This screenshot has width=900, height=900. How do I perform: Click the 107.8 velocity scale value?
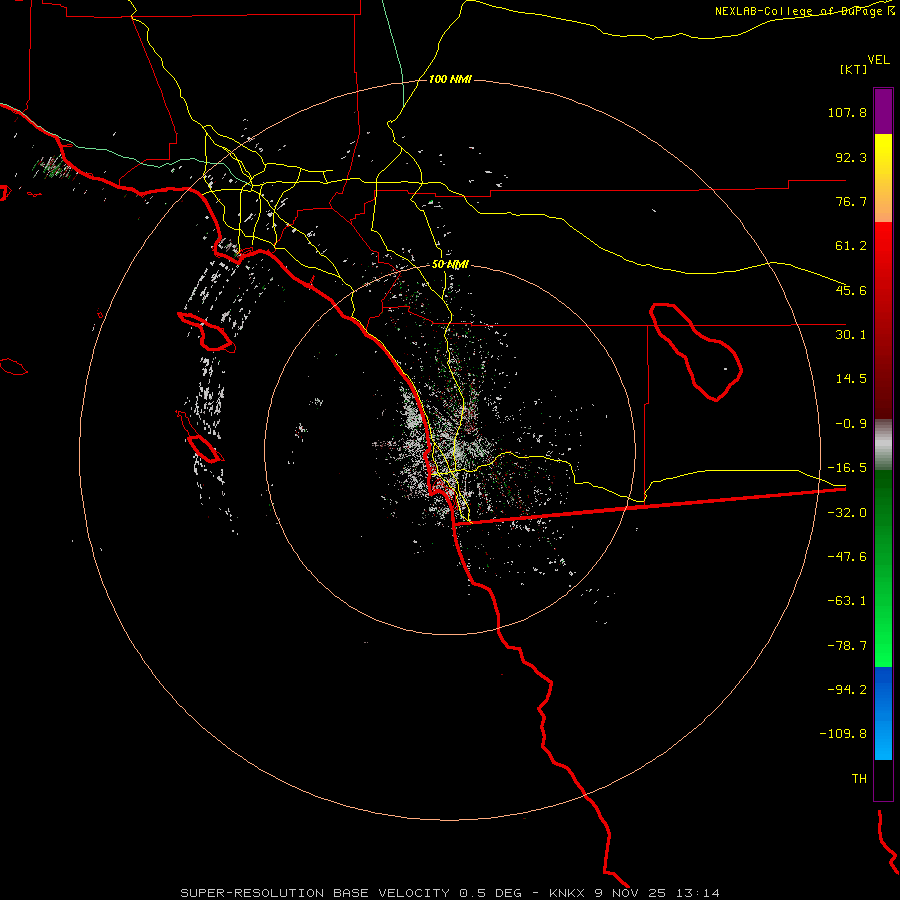[847, 112]
